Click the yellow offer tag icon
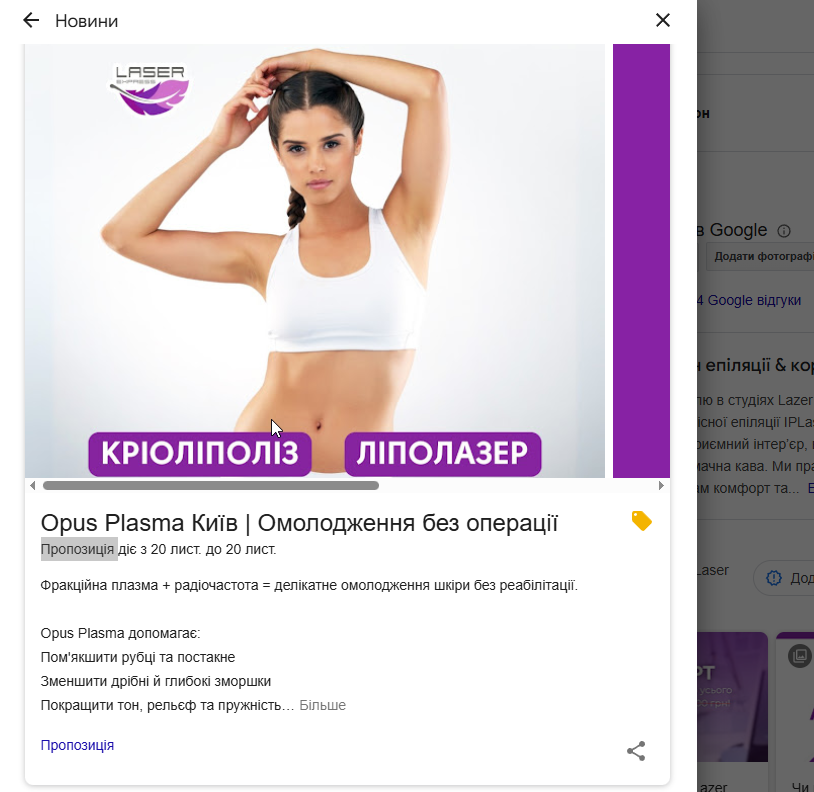This screenshot has width=814, height=792. 642,521
